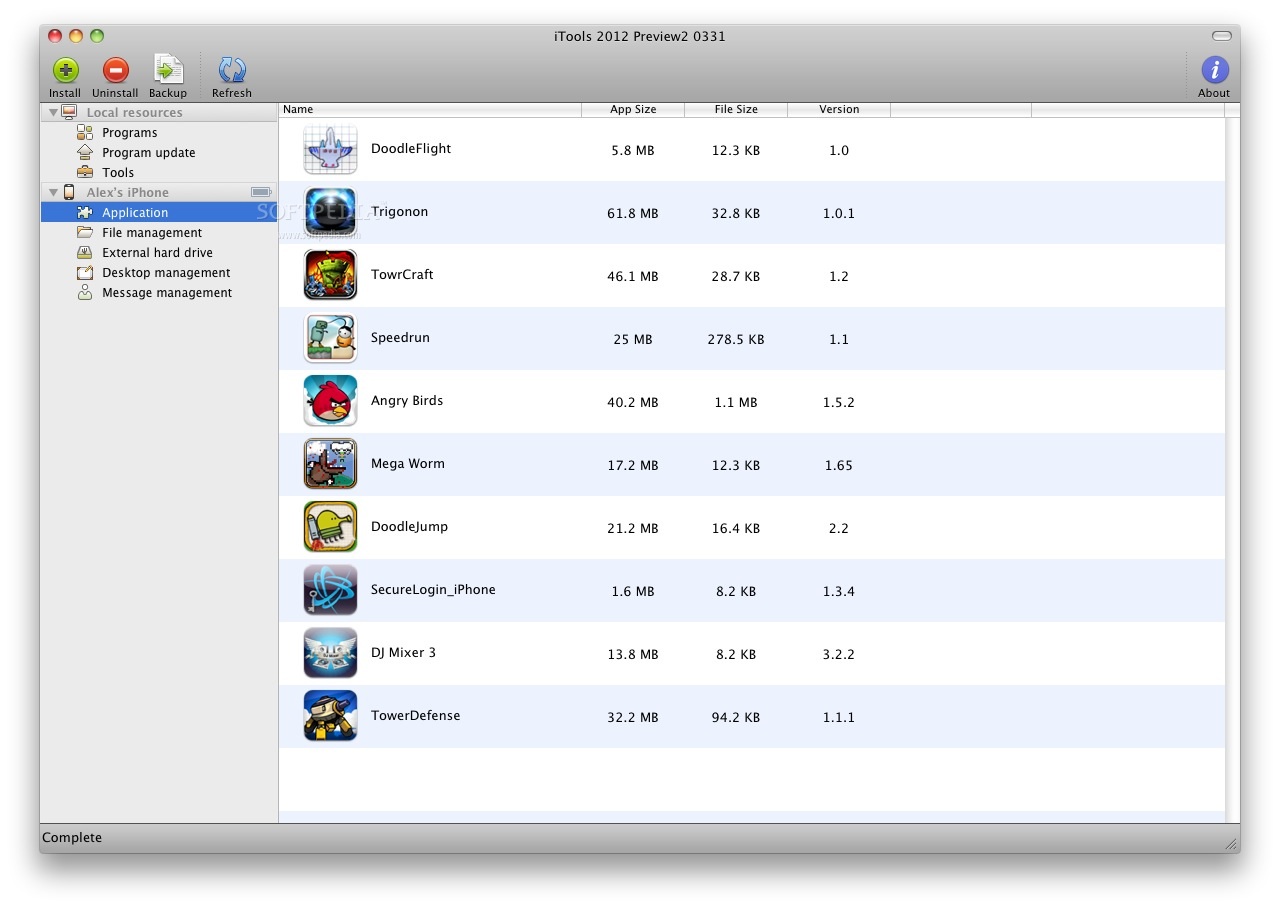
Task: Click the 61.8 MB app size cell
Action: coord(633,213)
